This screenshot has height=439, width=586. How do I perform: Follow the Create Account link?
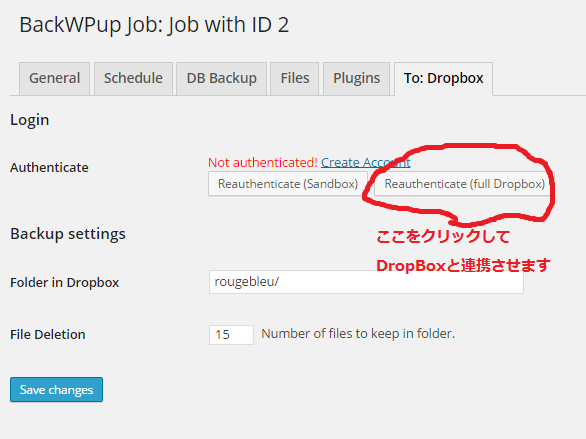click(x=366, y=162)
